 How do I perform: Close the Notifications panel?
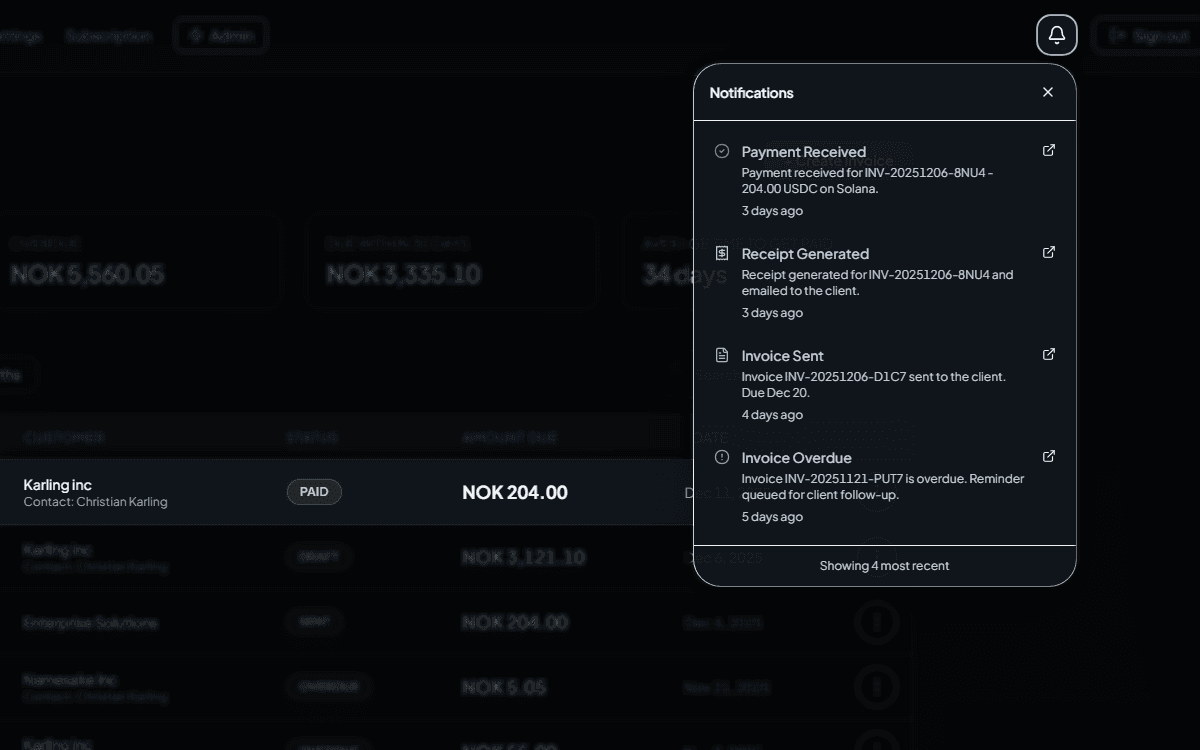point(1047,91)
